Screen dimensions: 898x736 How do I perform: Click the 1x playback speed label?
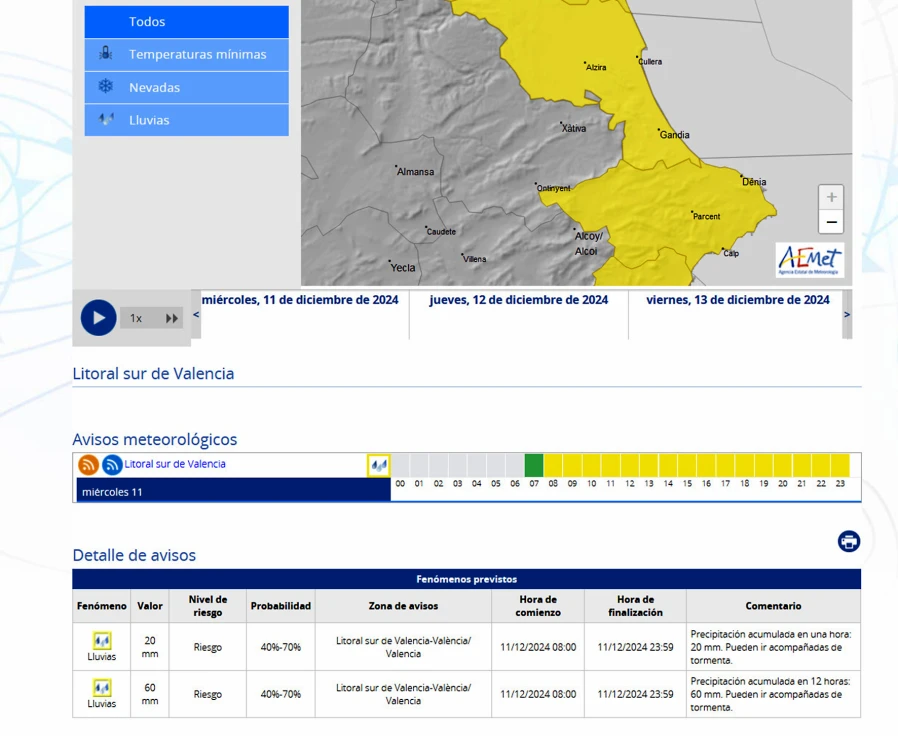pos(136,318)
